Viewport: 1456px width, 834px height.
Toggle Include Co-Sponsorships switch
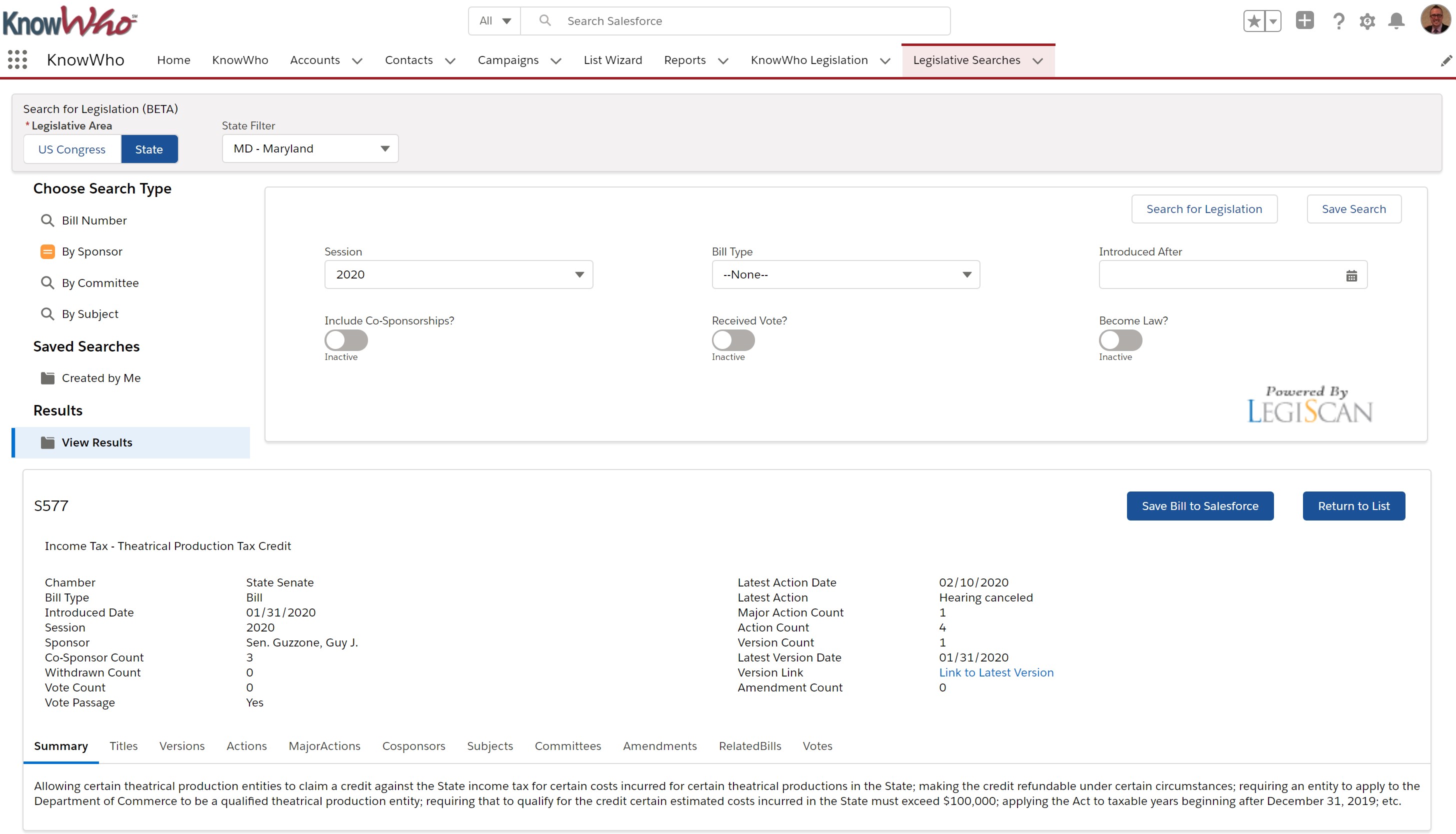click(346, 340)
